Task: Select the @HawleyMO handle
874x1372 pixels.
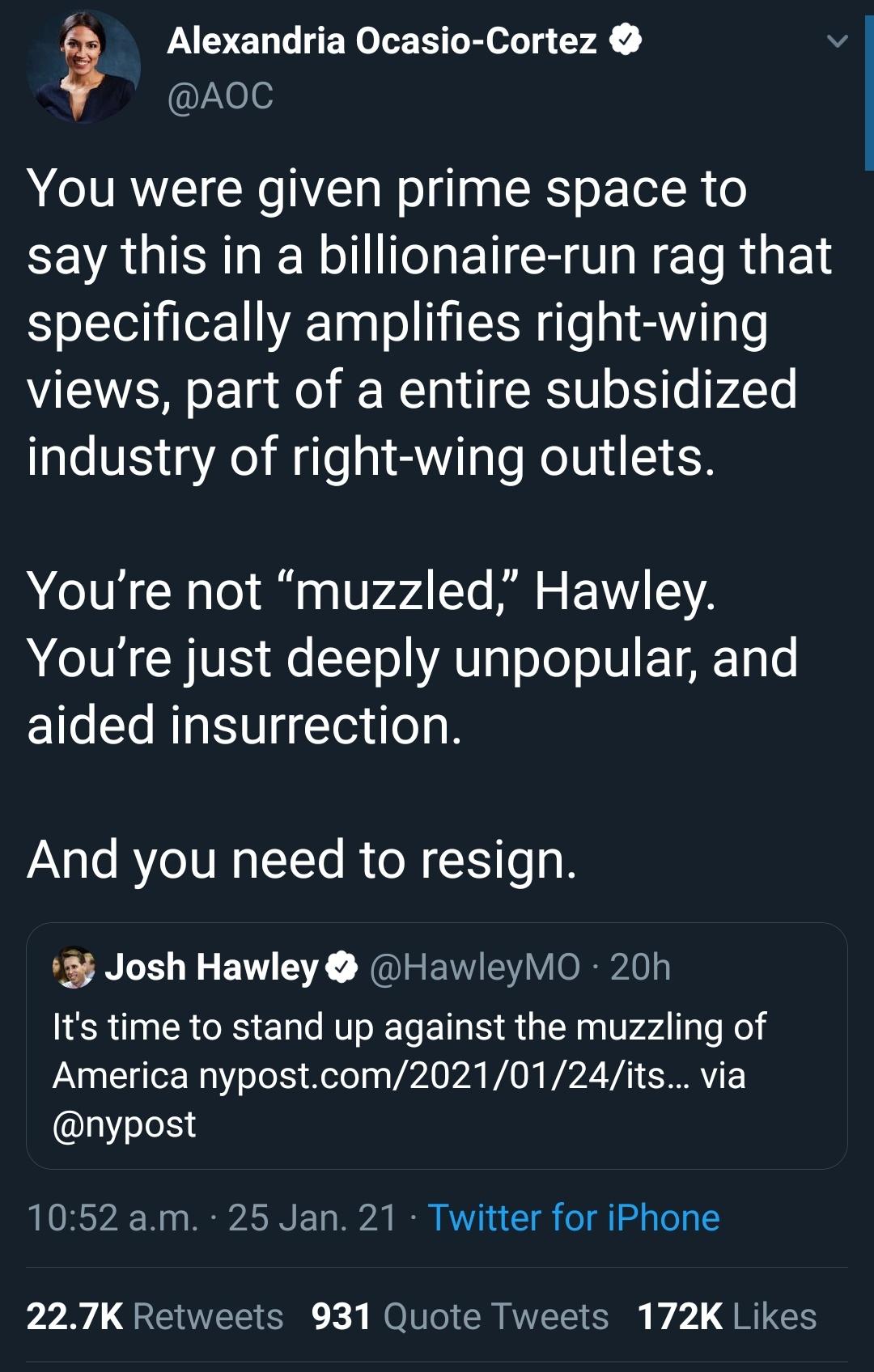Action: [x=475, y=968]
